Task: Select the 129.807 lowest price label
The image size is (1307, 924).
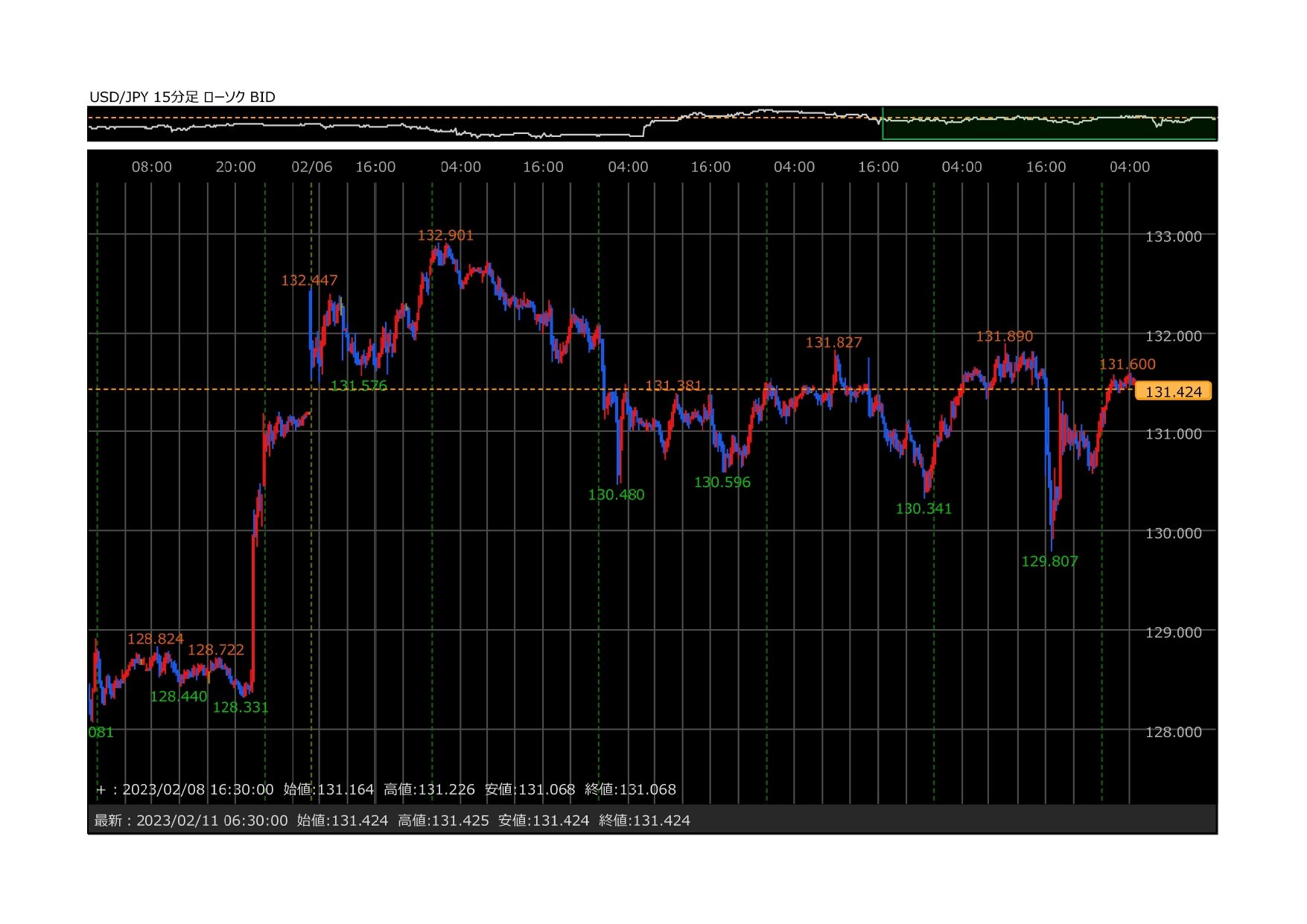Action: click(1049, 561)
